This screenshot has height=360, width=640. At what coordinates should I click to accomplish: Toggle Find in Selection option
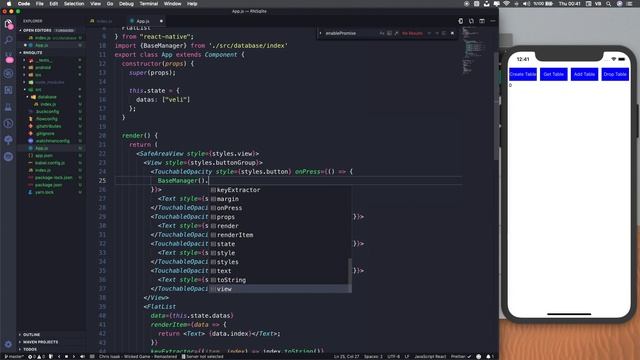click(444, 33)
